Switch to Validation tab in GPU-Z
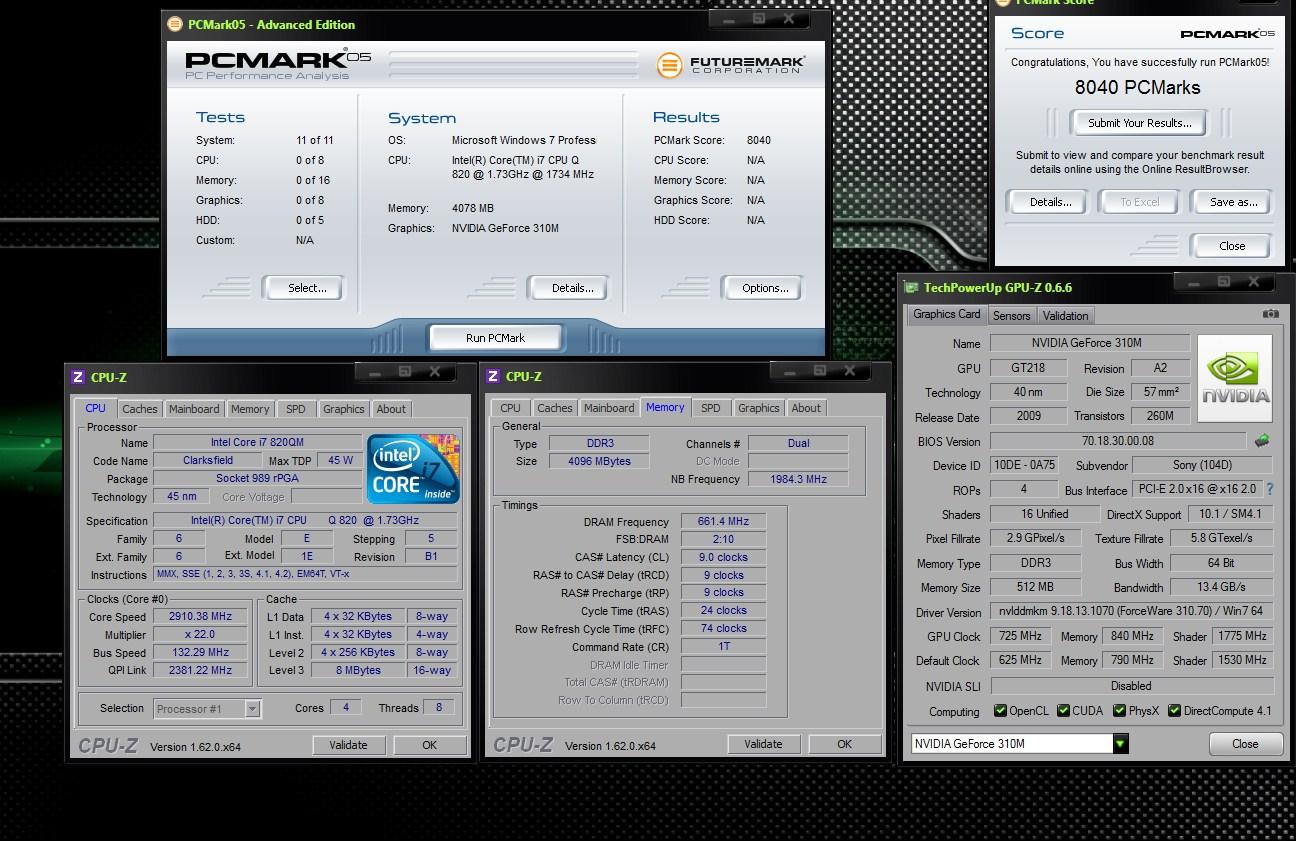The image size is (1296, 841). [x=1065, y=315]
